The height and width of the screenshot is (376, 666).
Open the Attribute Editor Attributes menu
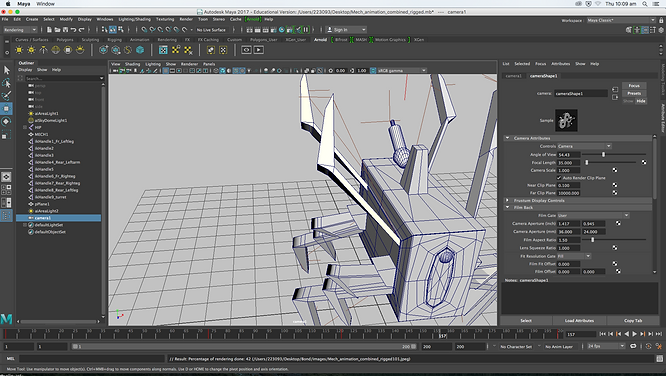coord(560,64)
